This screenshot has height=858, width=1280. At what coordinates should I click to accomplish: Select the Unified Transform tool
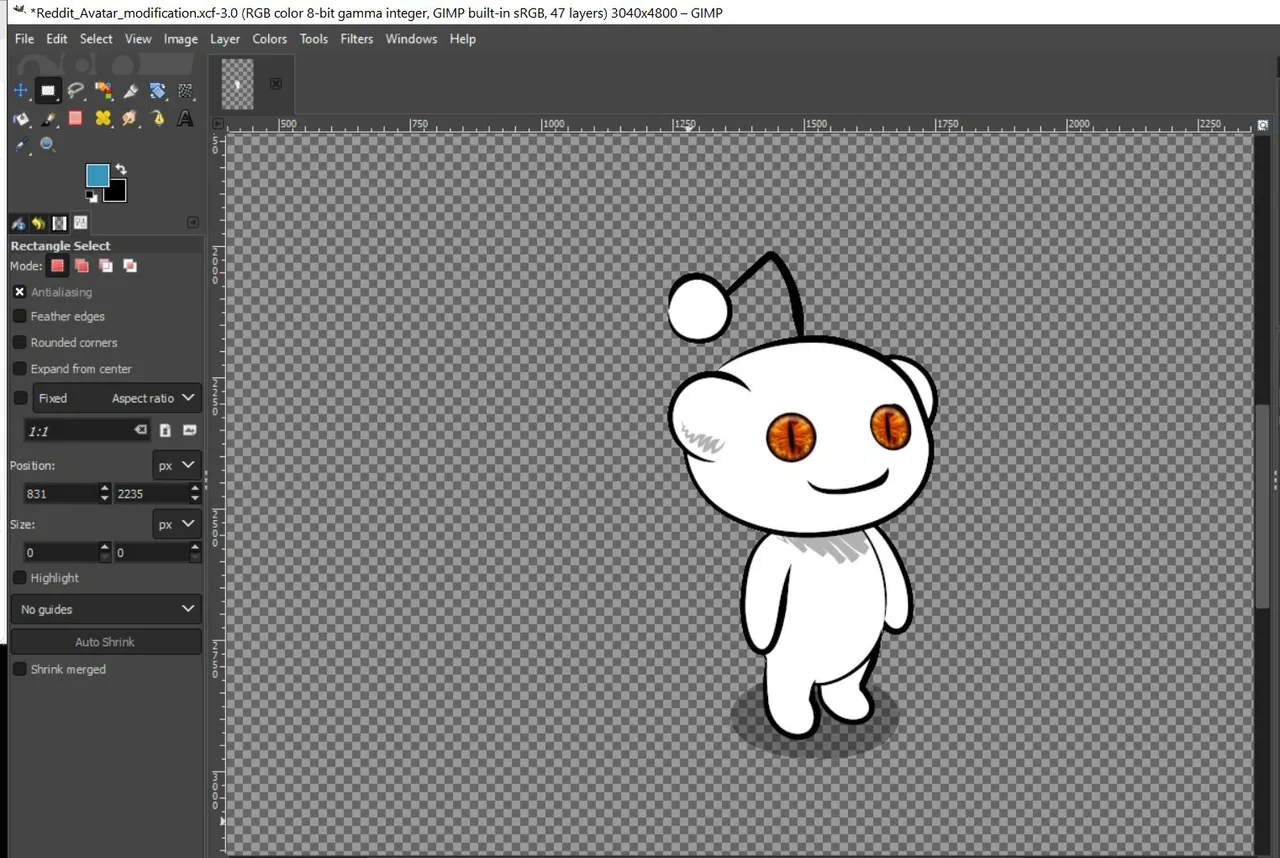pyautogui.click(x=158, y=91)
